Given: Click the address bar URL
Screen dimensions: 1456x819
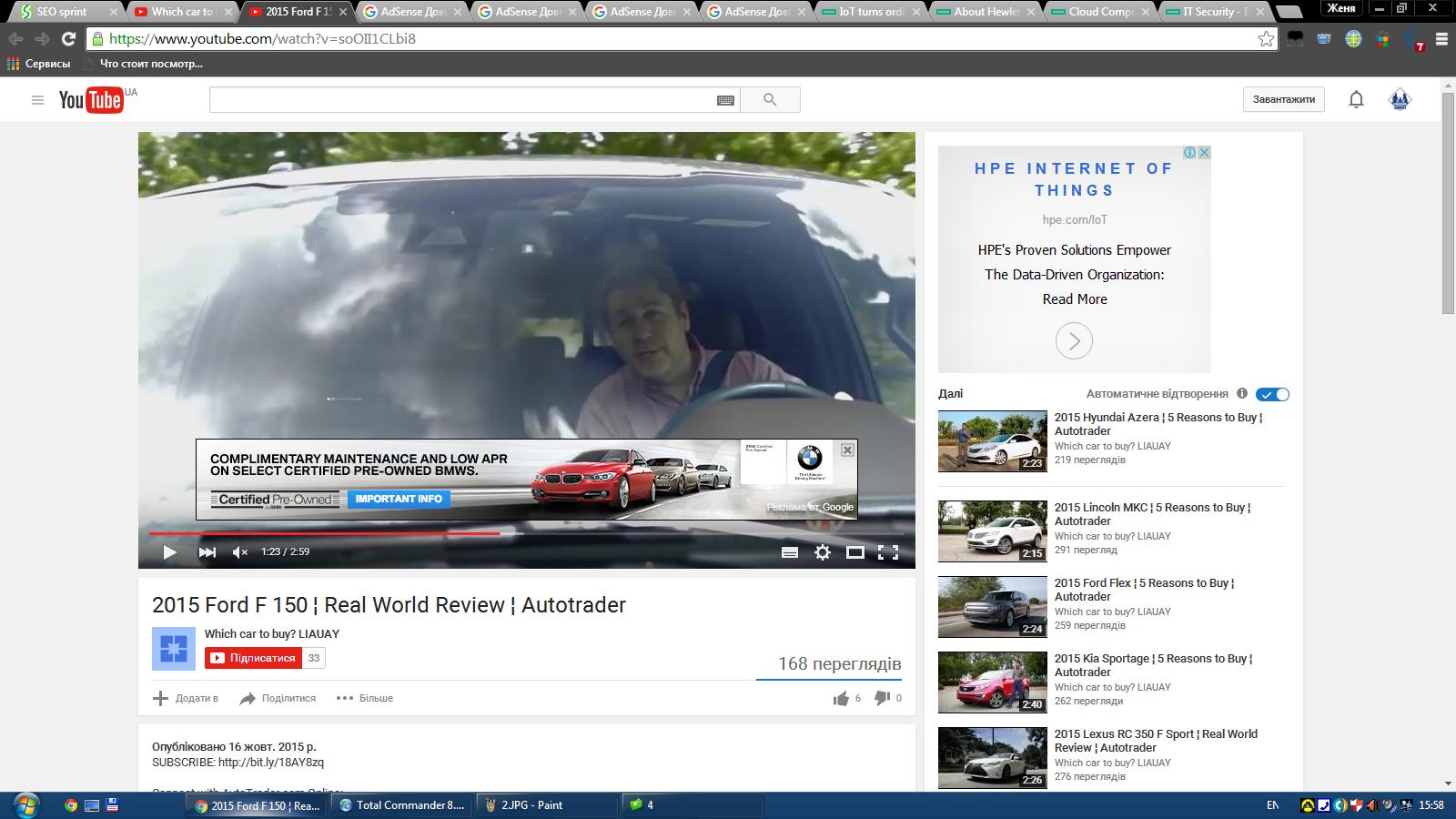Looking at the screenshot, I should pos(262,39).
